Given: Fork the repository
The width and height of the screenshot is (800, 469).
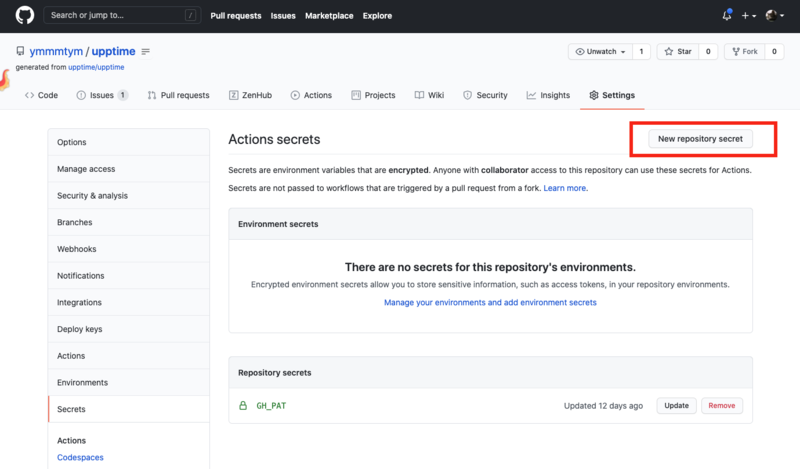Looking at the screenshot, I should click(745, 52).
